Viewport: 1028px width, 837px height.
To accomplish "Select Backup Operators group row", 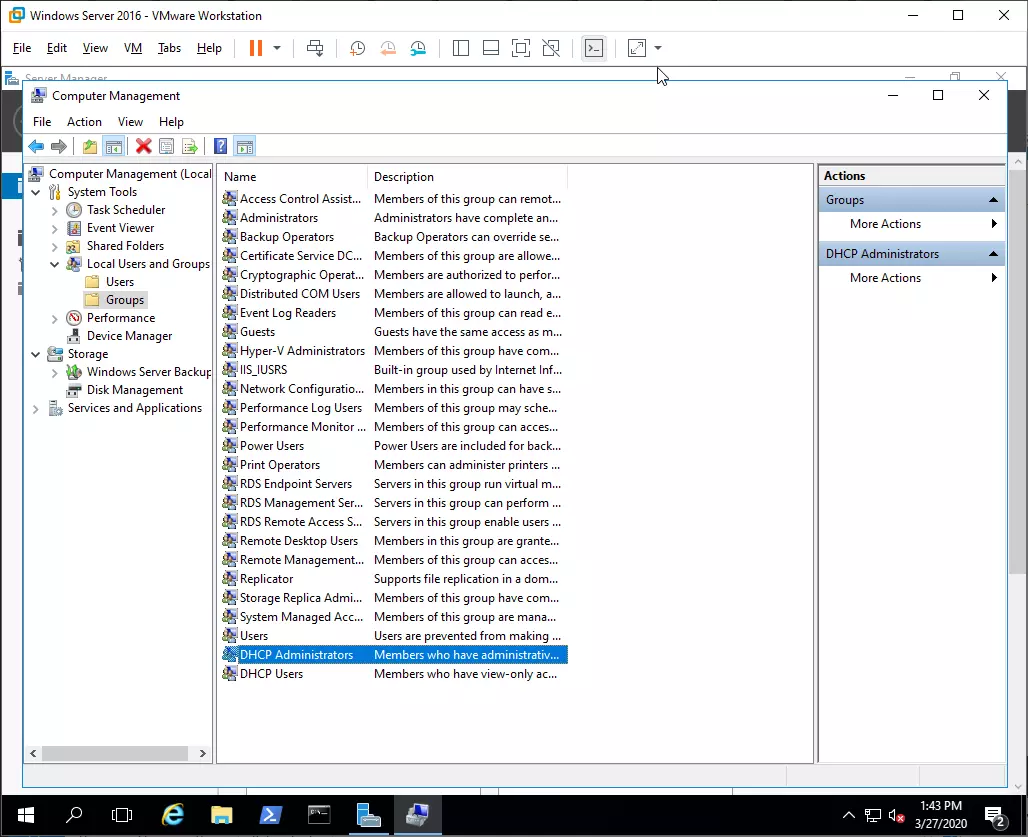I will 394,237.
